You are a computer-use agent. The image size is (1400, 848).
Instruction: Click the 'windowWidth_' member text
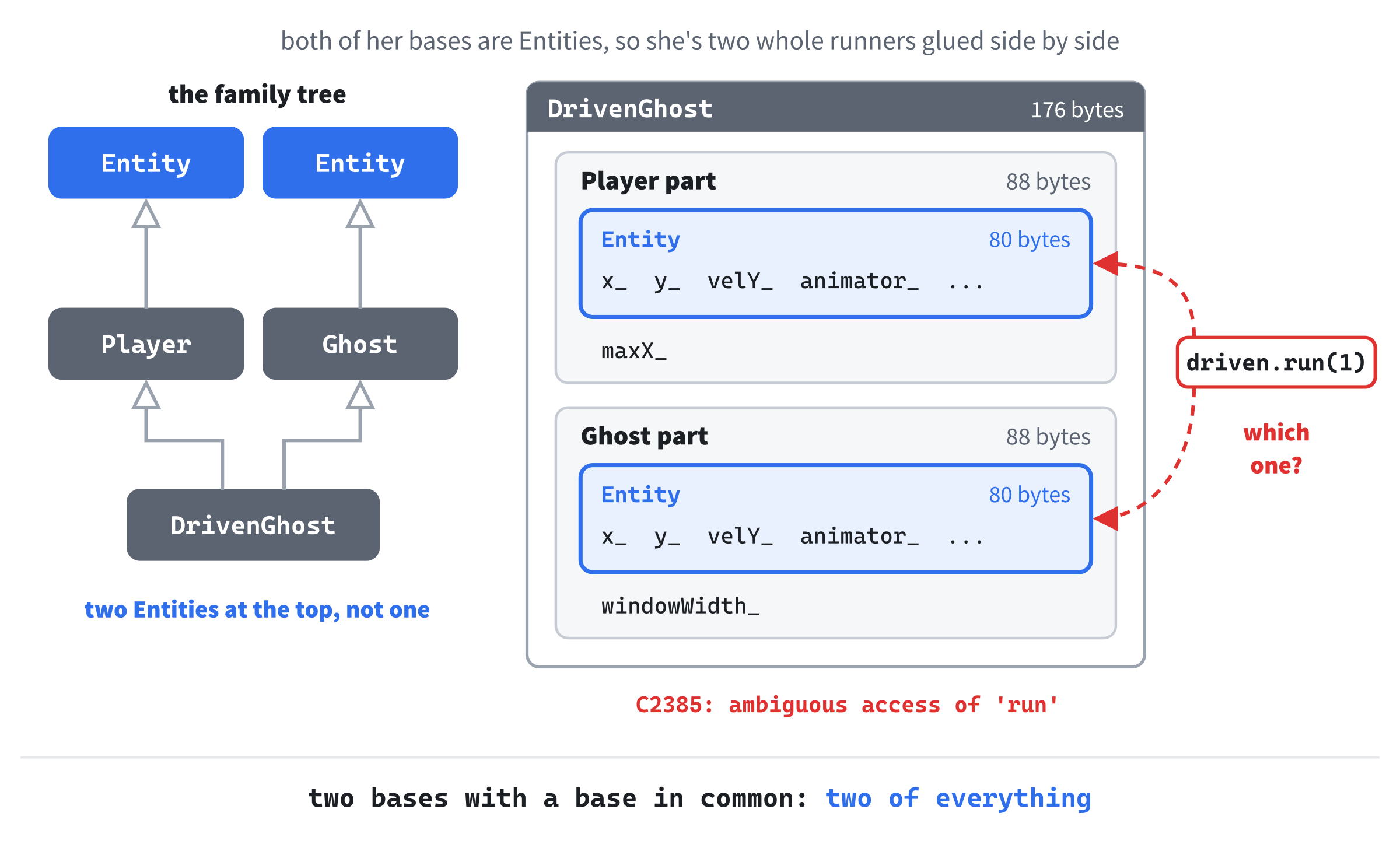(x=680, y=606)
